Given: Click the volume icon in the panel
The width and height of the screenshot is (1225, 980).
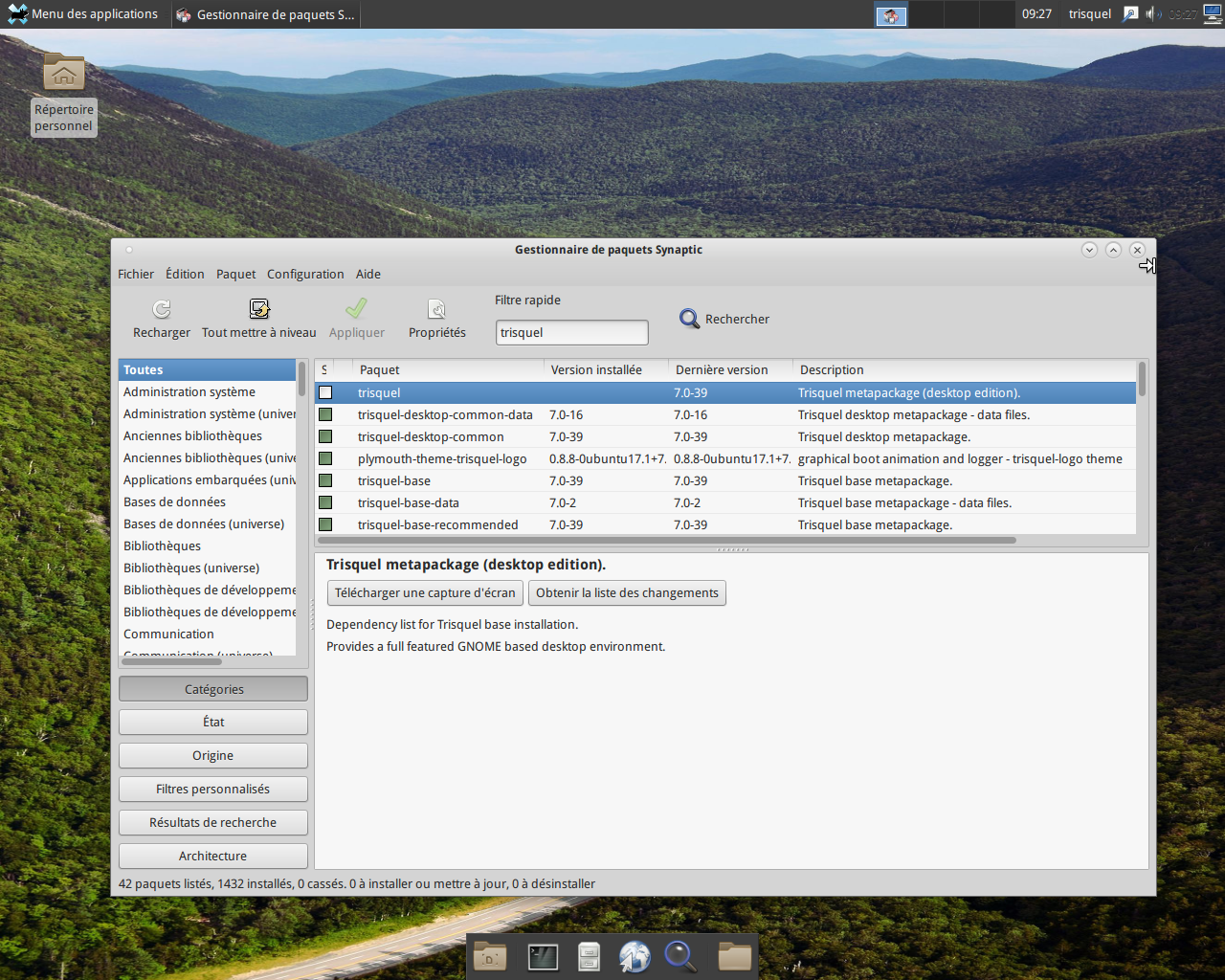Looking at the screenshot, I should click(1152, 13).
